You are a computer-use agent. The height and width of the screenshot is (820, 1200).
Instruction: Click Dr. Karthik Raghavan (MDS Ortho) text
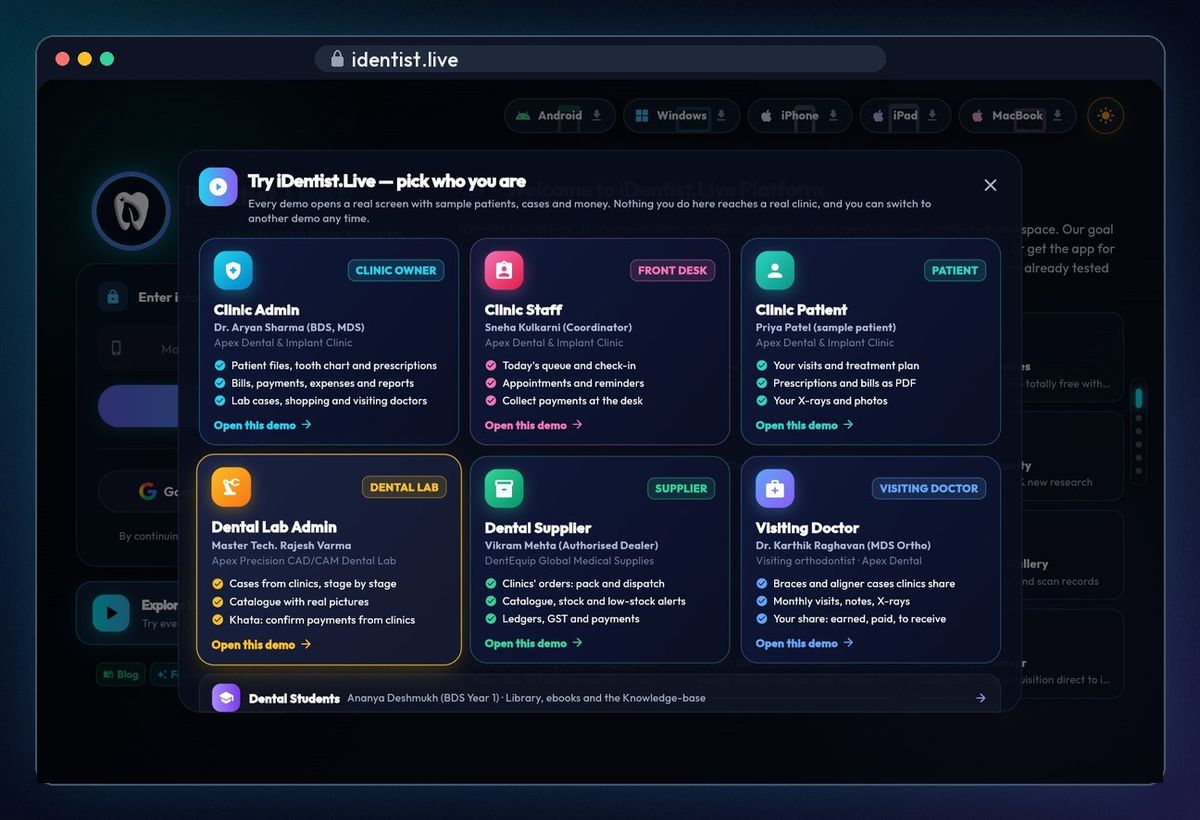(x=843, y=545)
